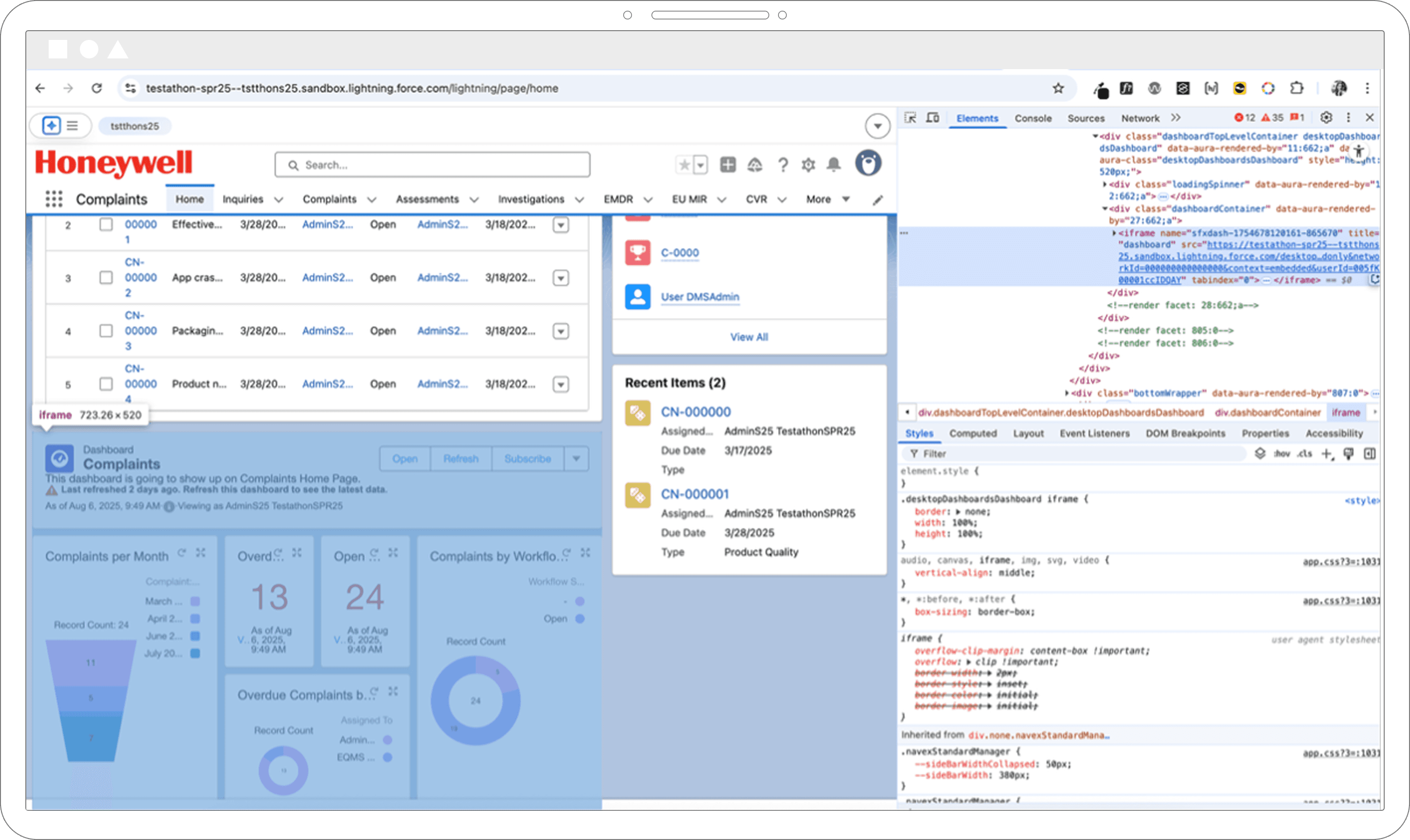Open the Event Listeners tab
The image size is (1410, 840).
coord(1095,434)
